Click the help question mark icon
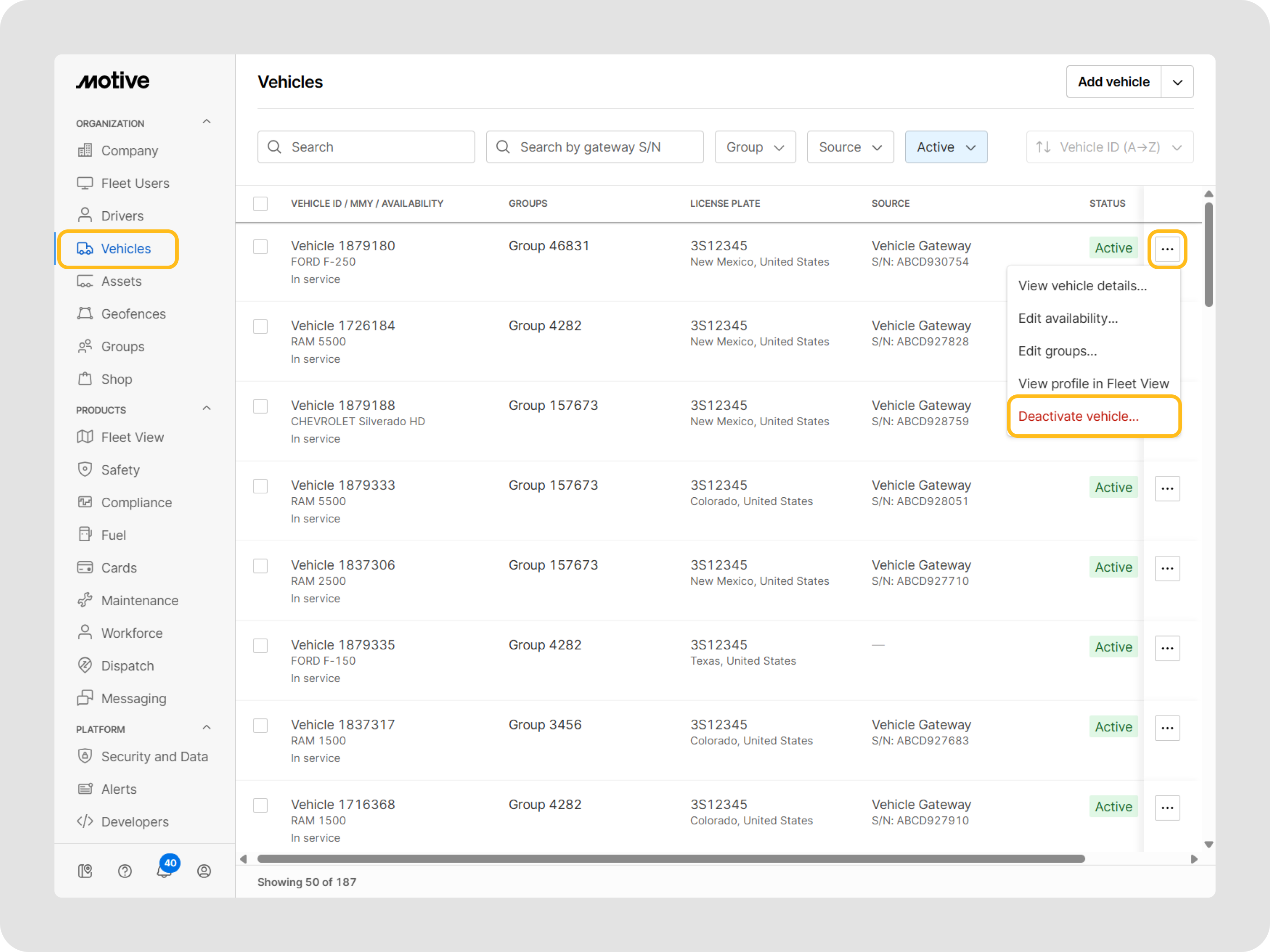 point(125,871)
